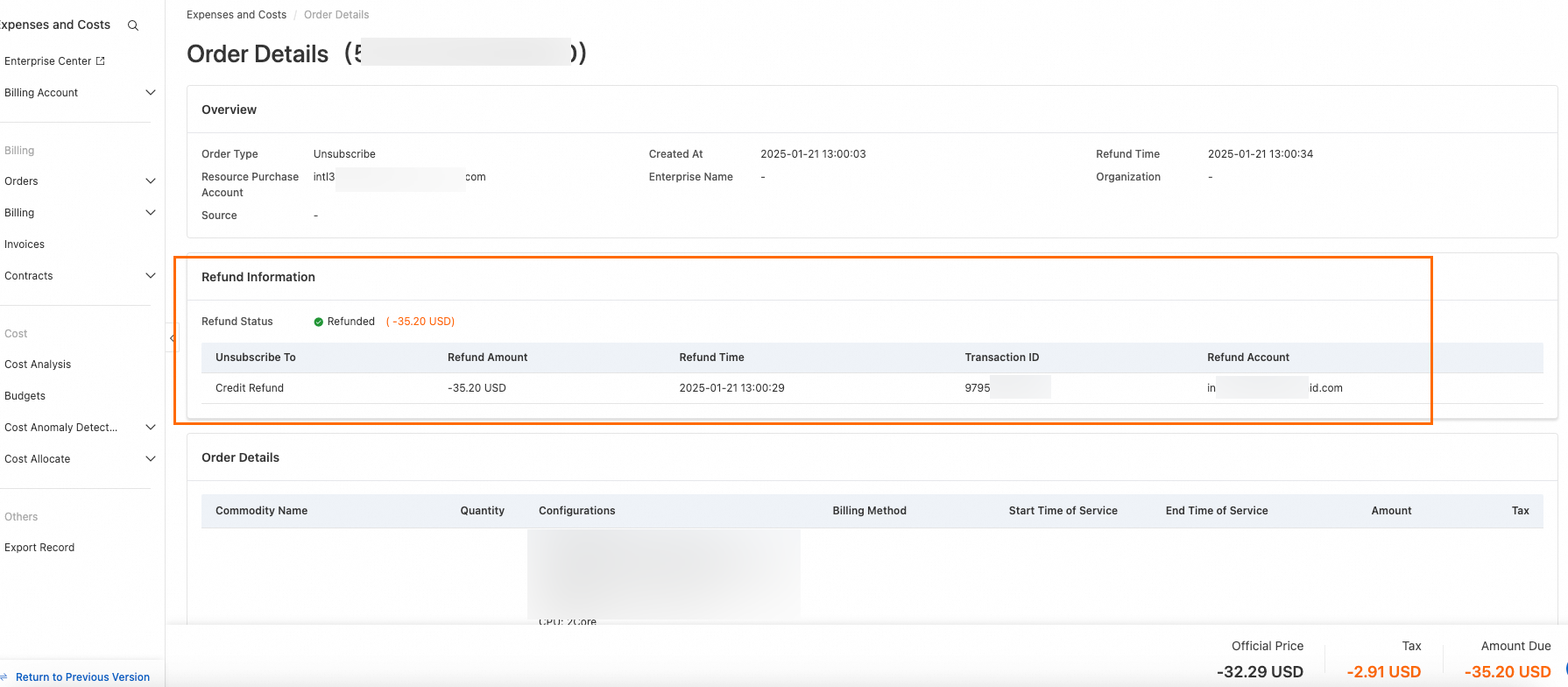Click the Unsubscribe To column header
This screenshot has height=687, width=1568.
256,358
